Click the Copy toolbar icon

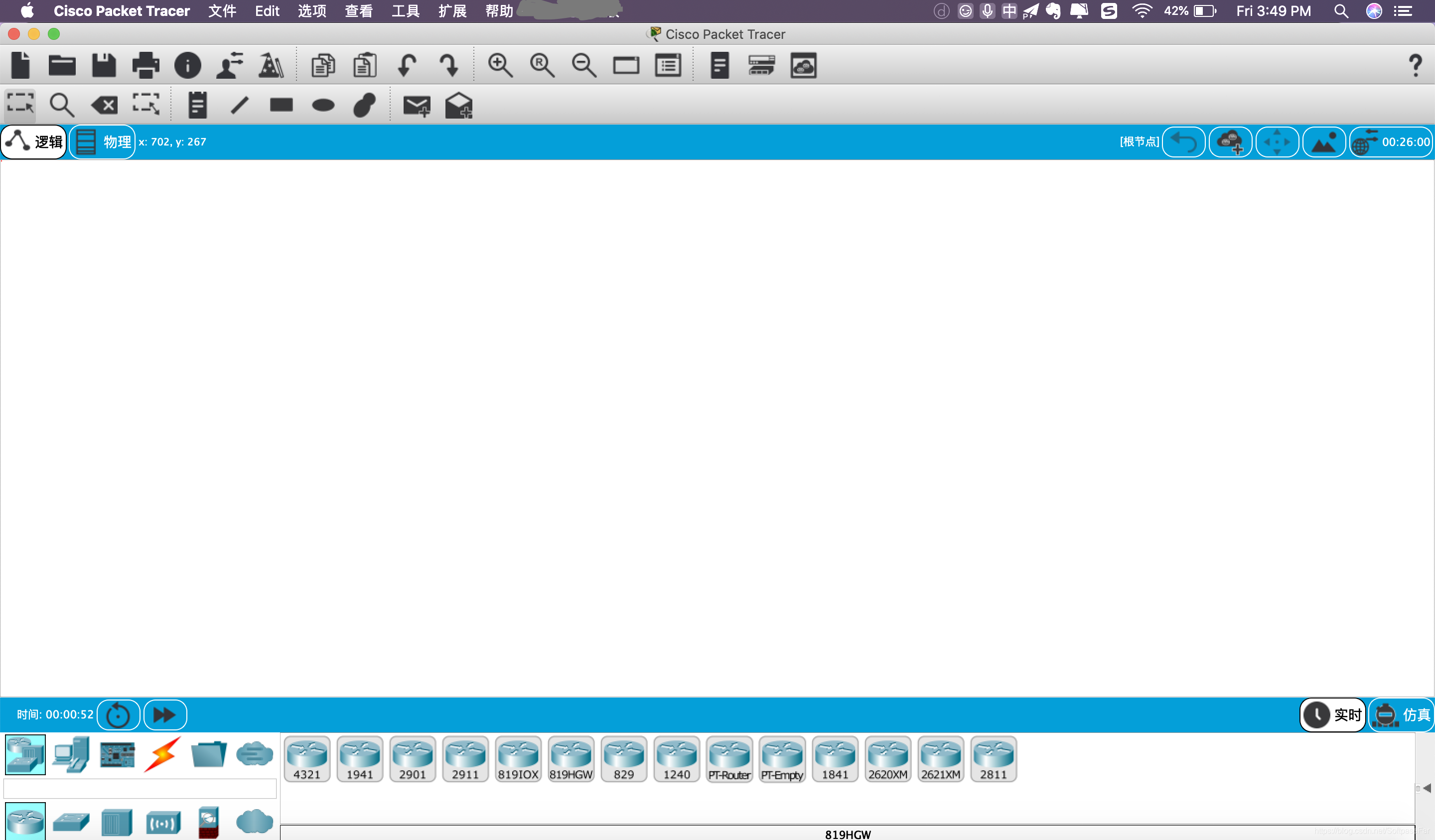[323, 65]
